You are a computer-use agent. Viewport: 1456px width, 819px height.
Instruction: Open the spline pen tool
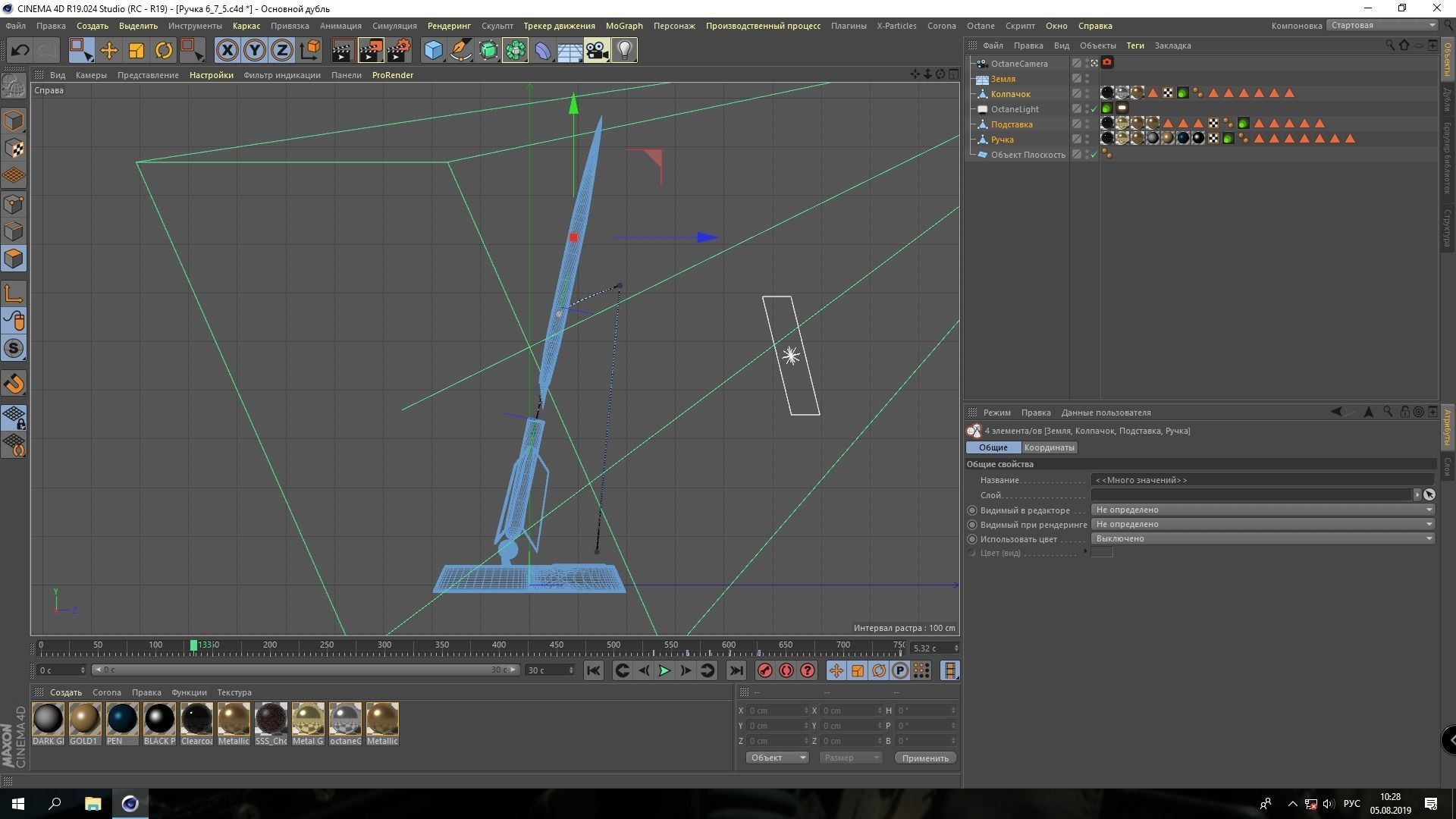tap(460, 51)
